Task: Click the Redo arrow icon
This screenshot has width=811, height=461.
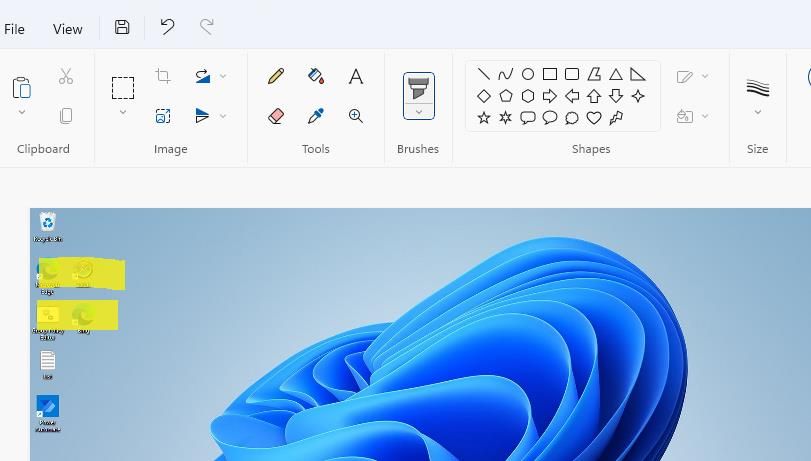Action: tap(207, 27)
